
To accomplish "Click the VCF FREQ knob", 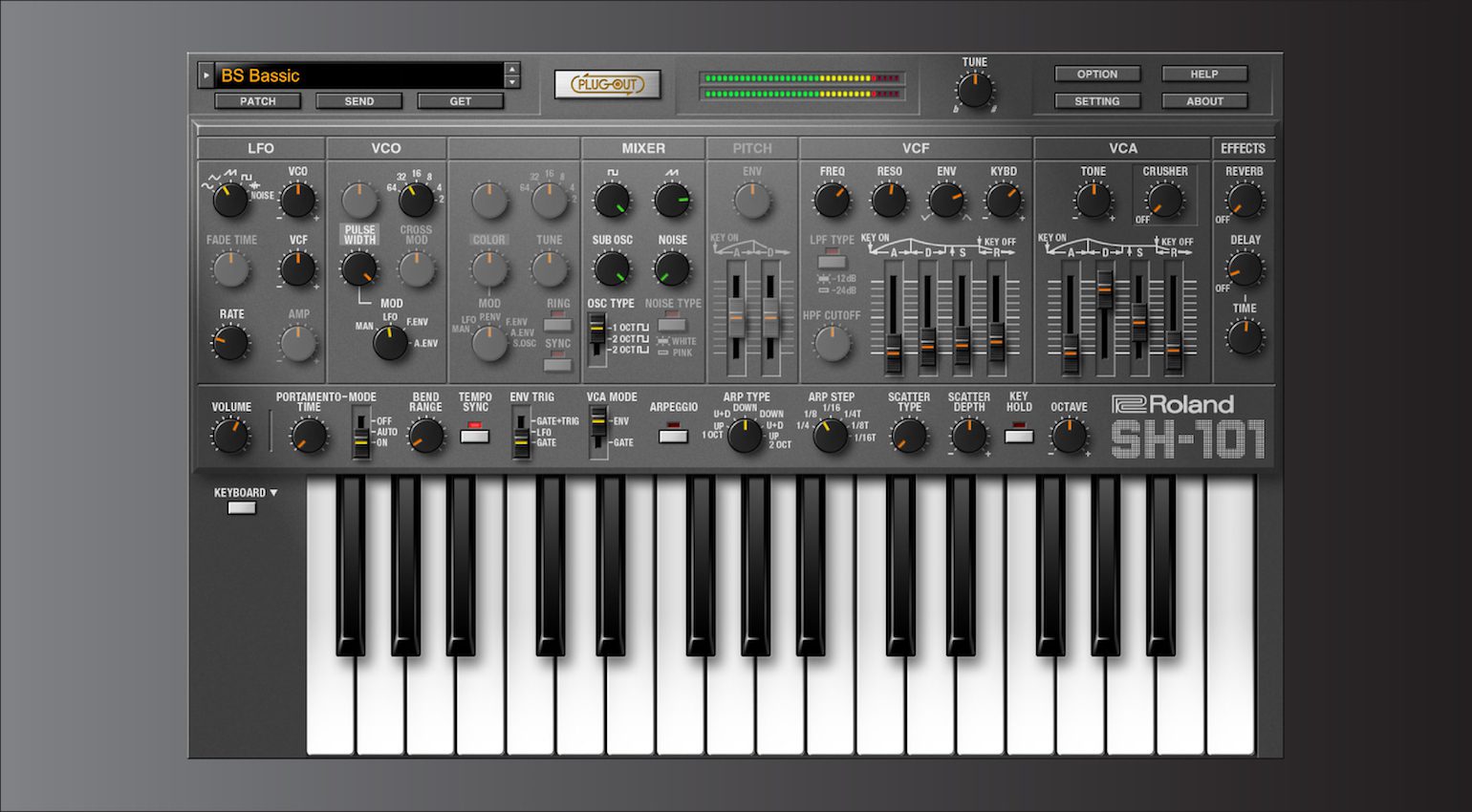I will 832,201.
